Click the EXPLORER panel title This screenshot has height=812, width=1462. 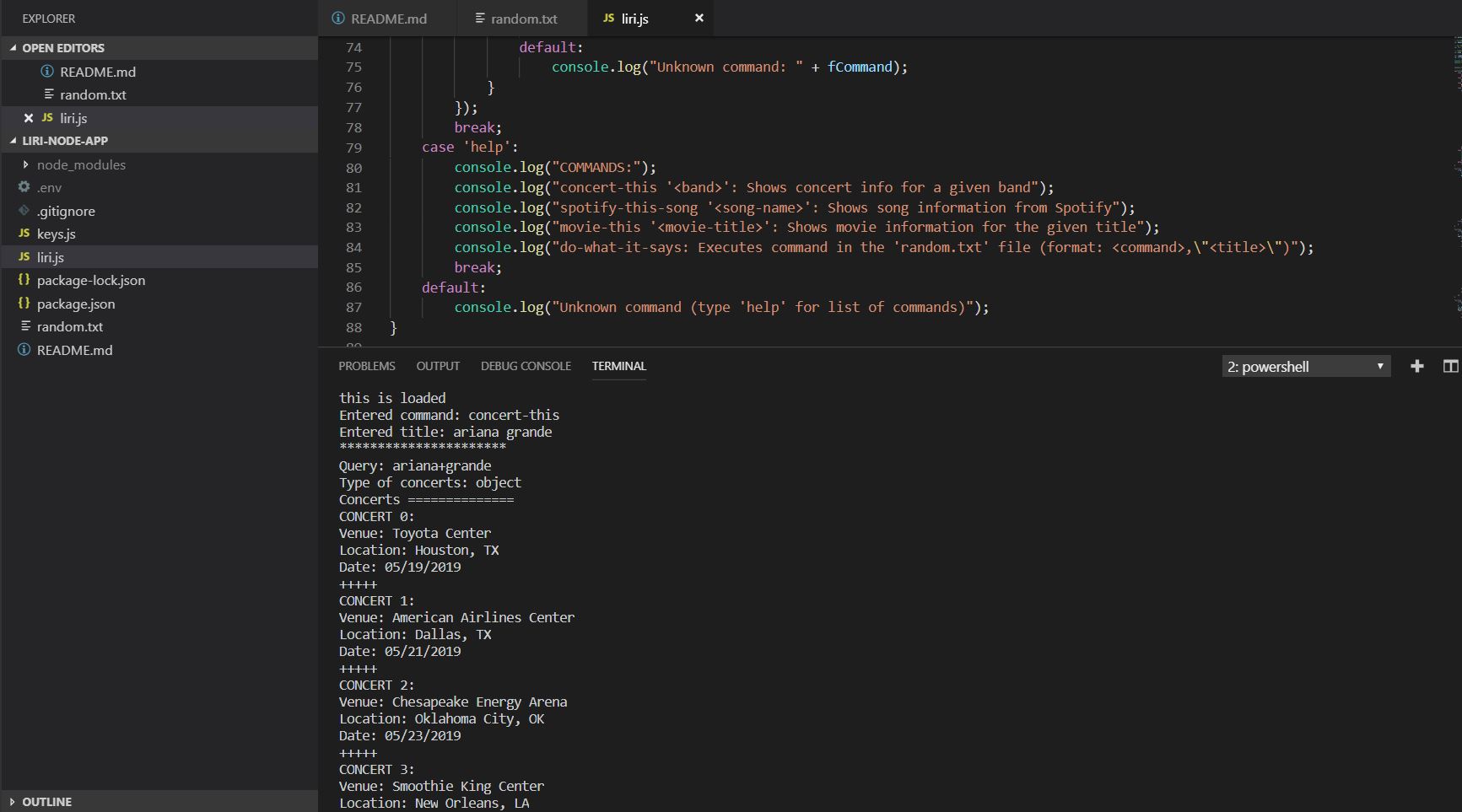pos(49,19)
